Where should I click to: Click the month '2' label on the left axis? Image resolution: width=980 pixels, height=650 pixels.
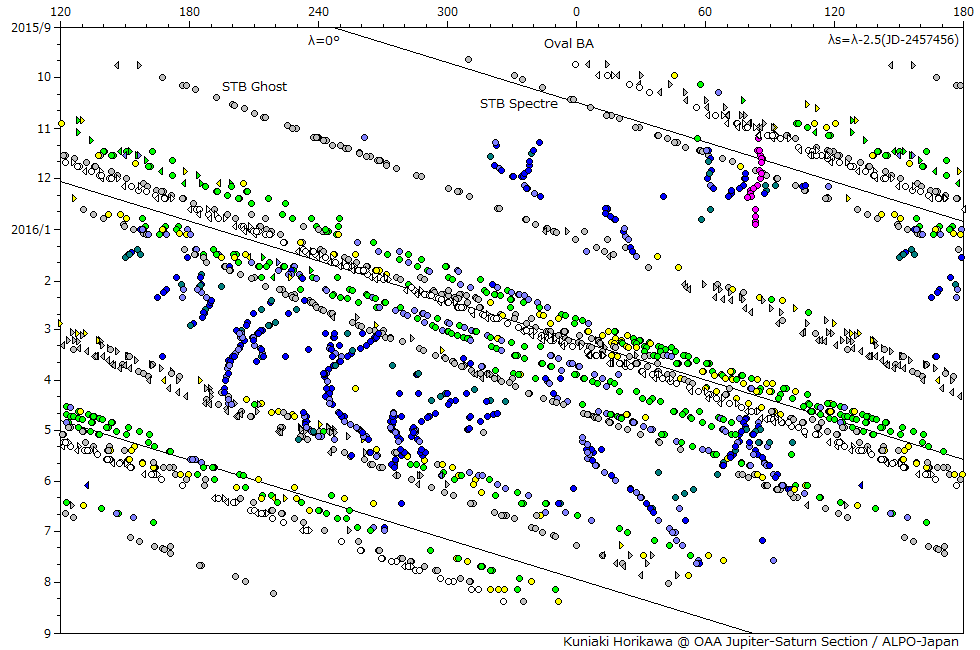pos(48,281)
